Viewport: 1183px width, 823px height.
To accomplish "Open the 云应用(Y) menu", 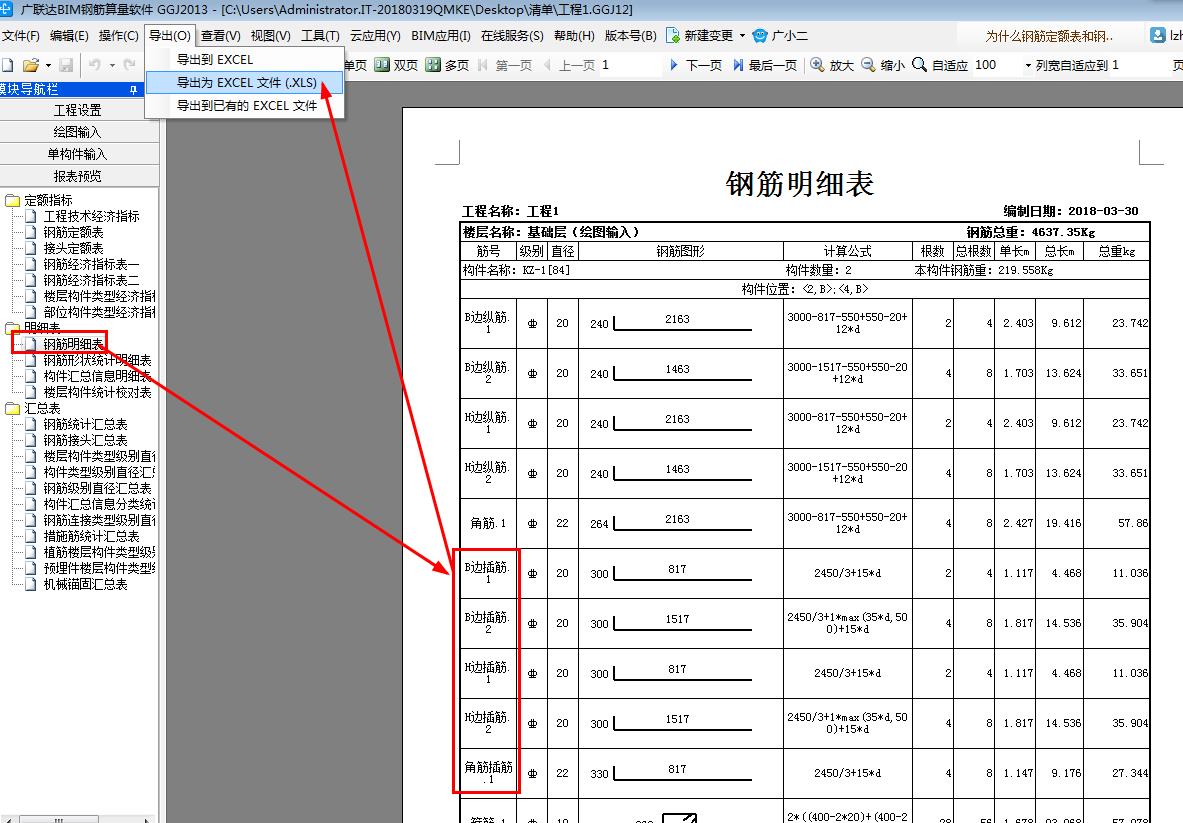I will (x=375, y=35).
